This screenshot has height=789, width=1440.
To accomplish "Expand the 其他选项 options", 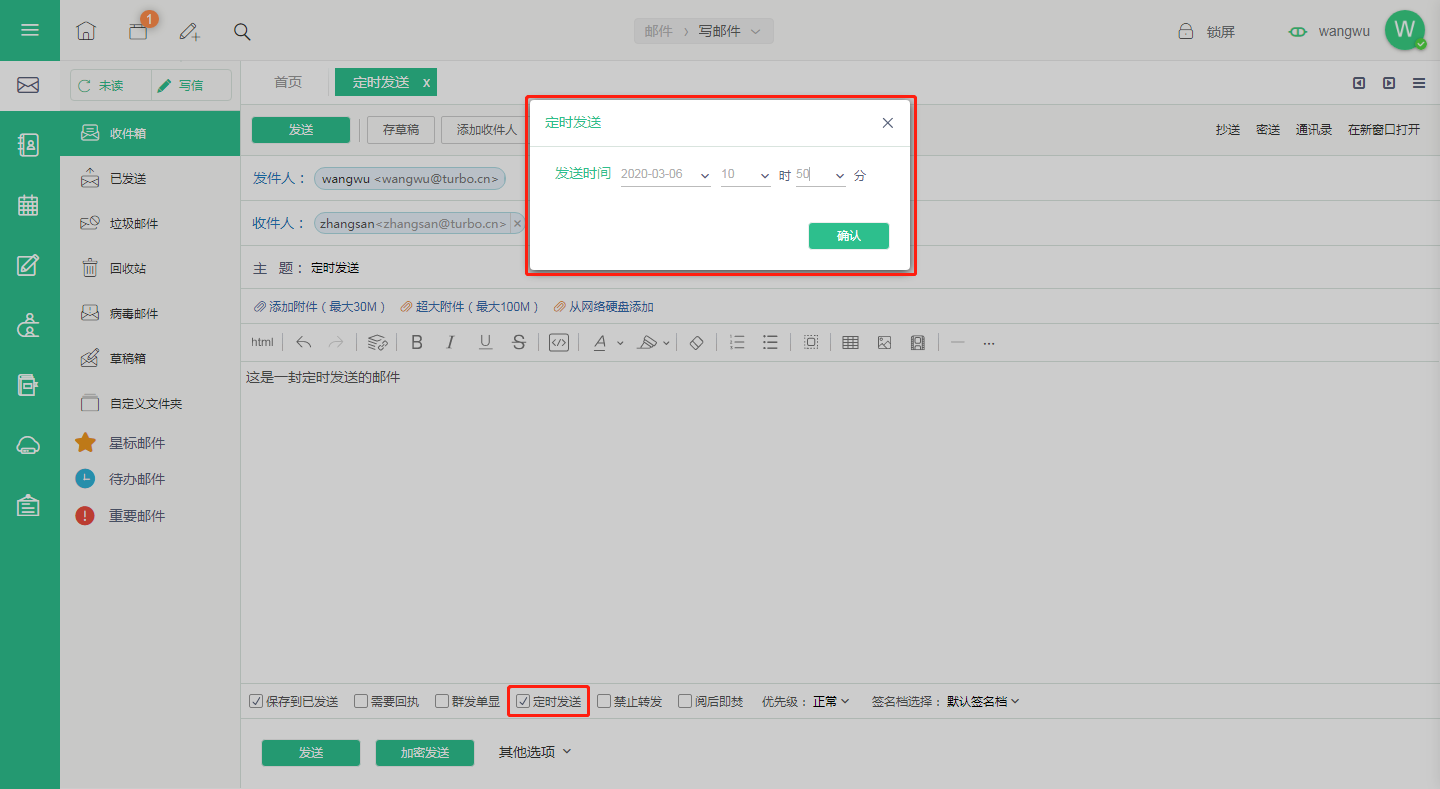I will (535, 752).
